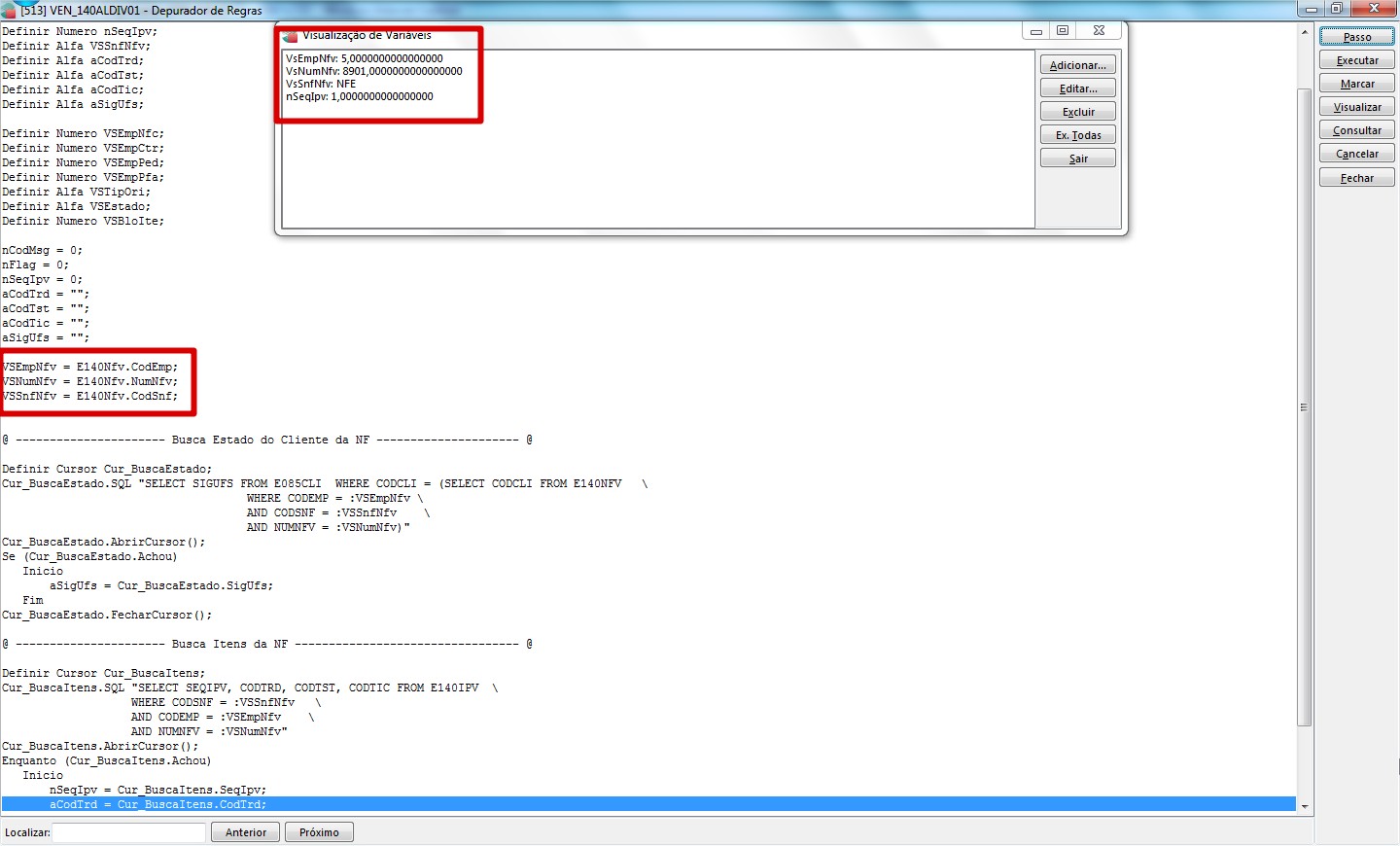The width and height of the screenshot is (1400, 846).
Task: Click Ex. Todas to remove all variables
Action: pos(1077,135)
